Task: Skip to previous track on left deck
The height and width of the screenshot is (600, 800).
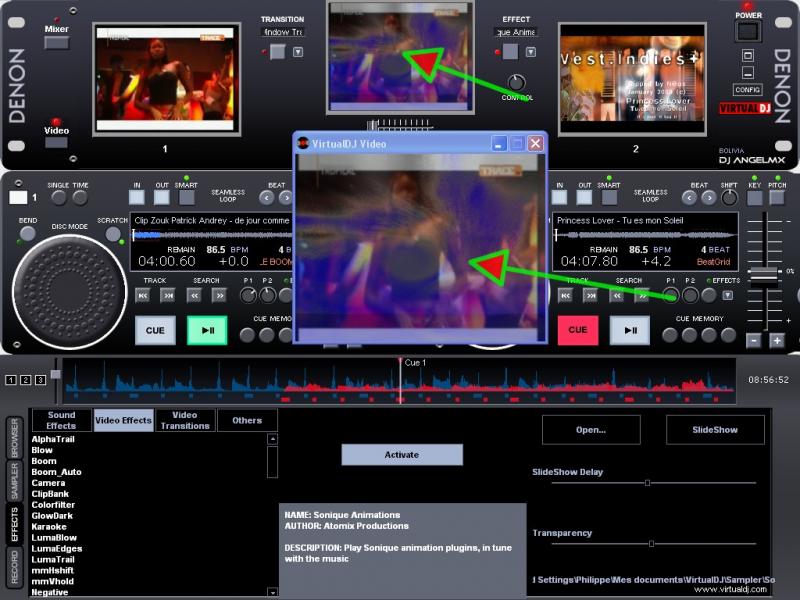Action: pyautogui.click(x=144, y=295)
